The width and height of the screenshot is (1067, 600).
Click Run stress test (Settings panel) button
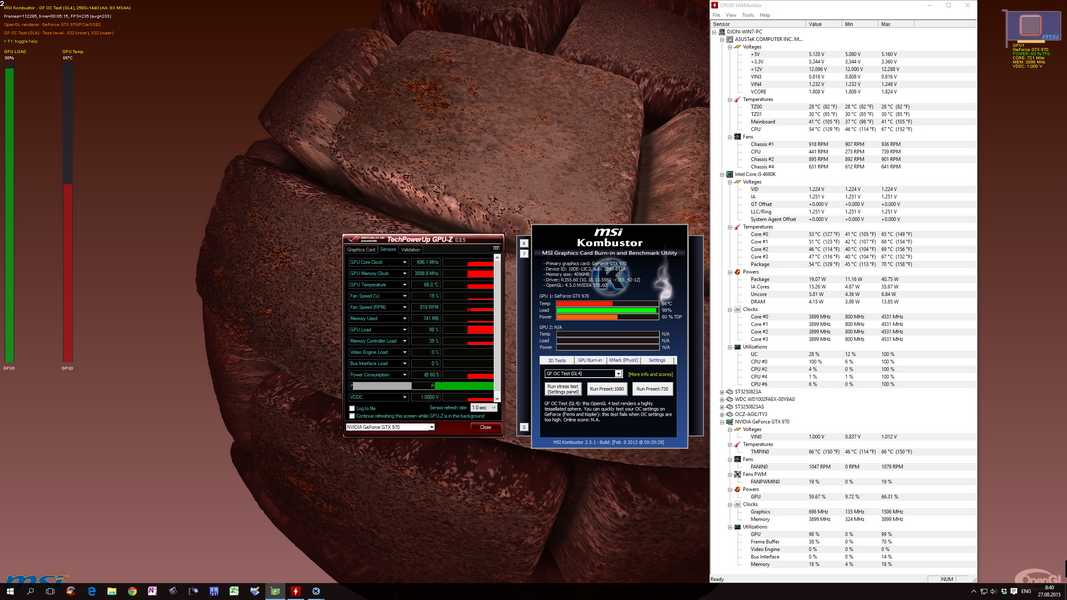(563, 389)
